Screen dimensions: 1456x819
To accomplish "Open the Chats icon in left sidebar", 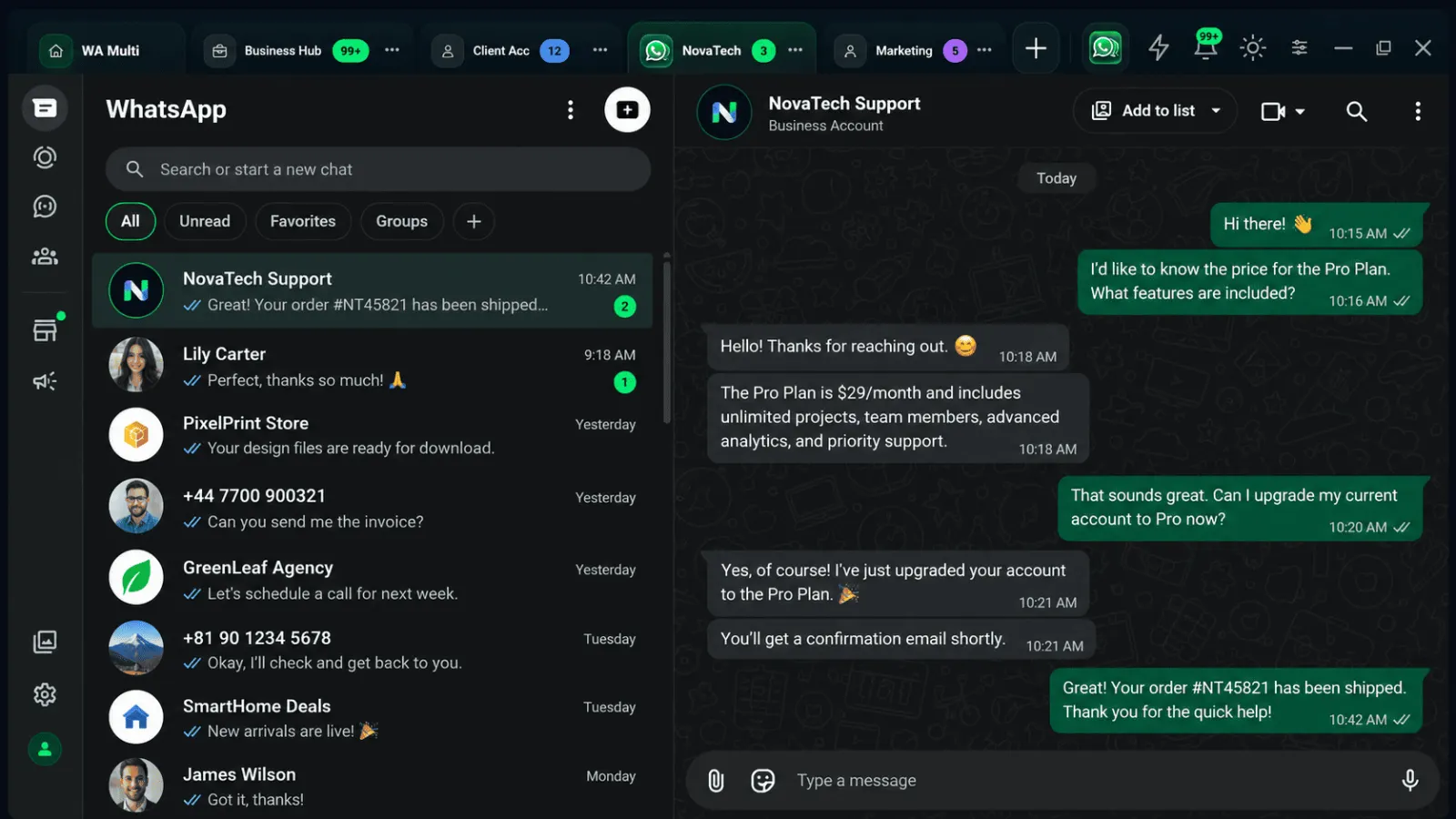I will [45, 108].
